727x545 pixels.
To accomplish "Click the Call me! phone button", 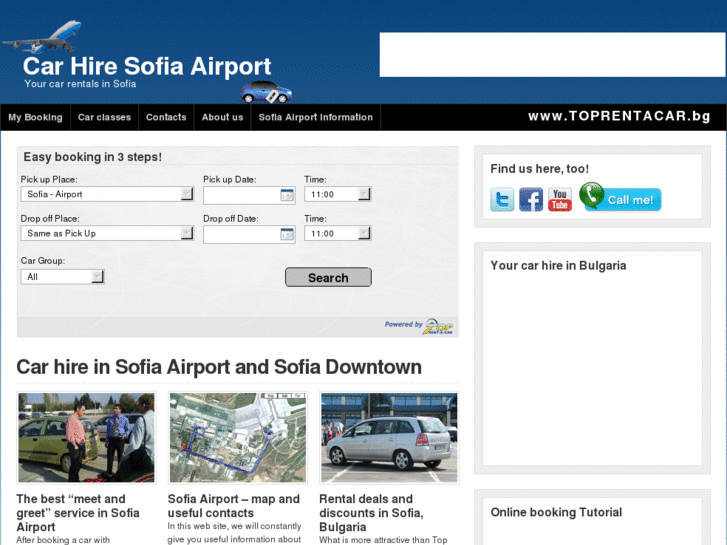I will coord(620,197).
